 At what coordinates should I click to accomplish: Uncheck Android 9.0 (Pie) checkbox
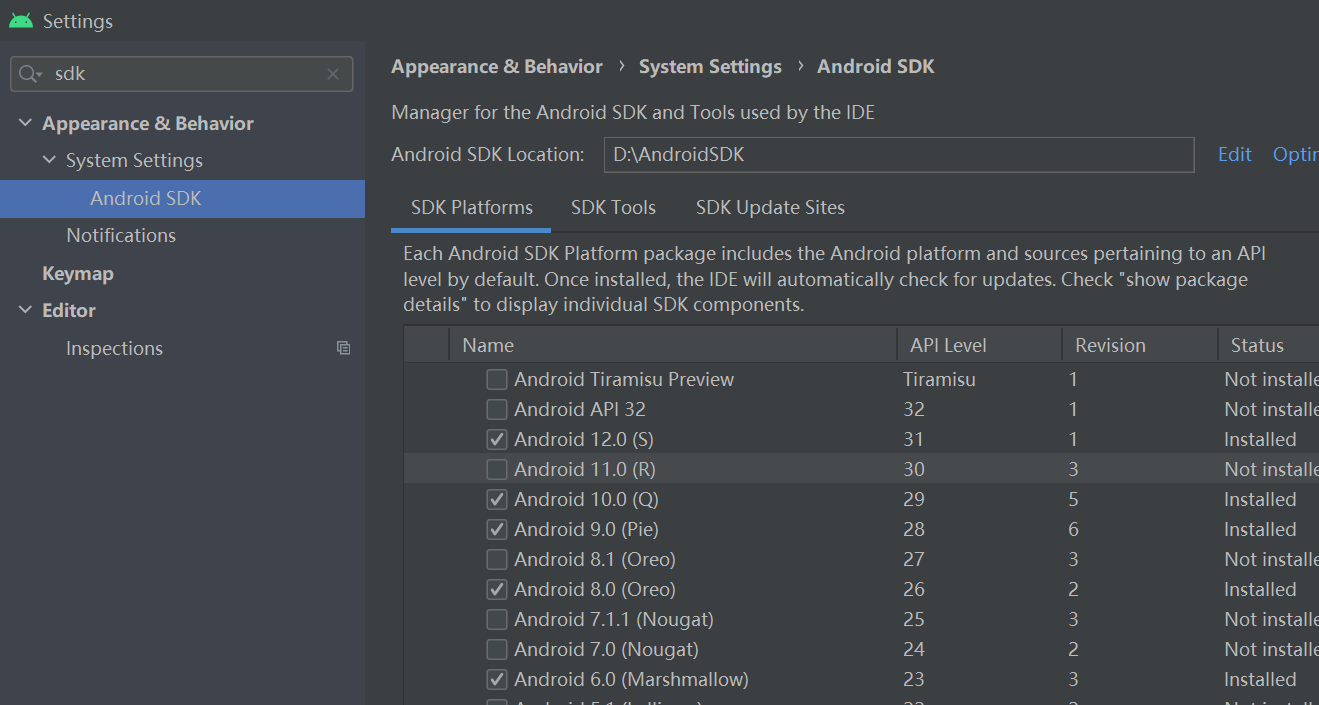[496, 529]
